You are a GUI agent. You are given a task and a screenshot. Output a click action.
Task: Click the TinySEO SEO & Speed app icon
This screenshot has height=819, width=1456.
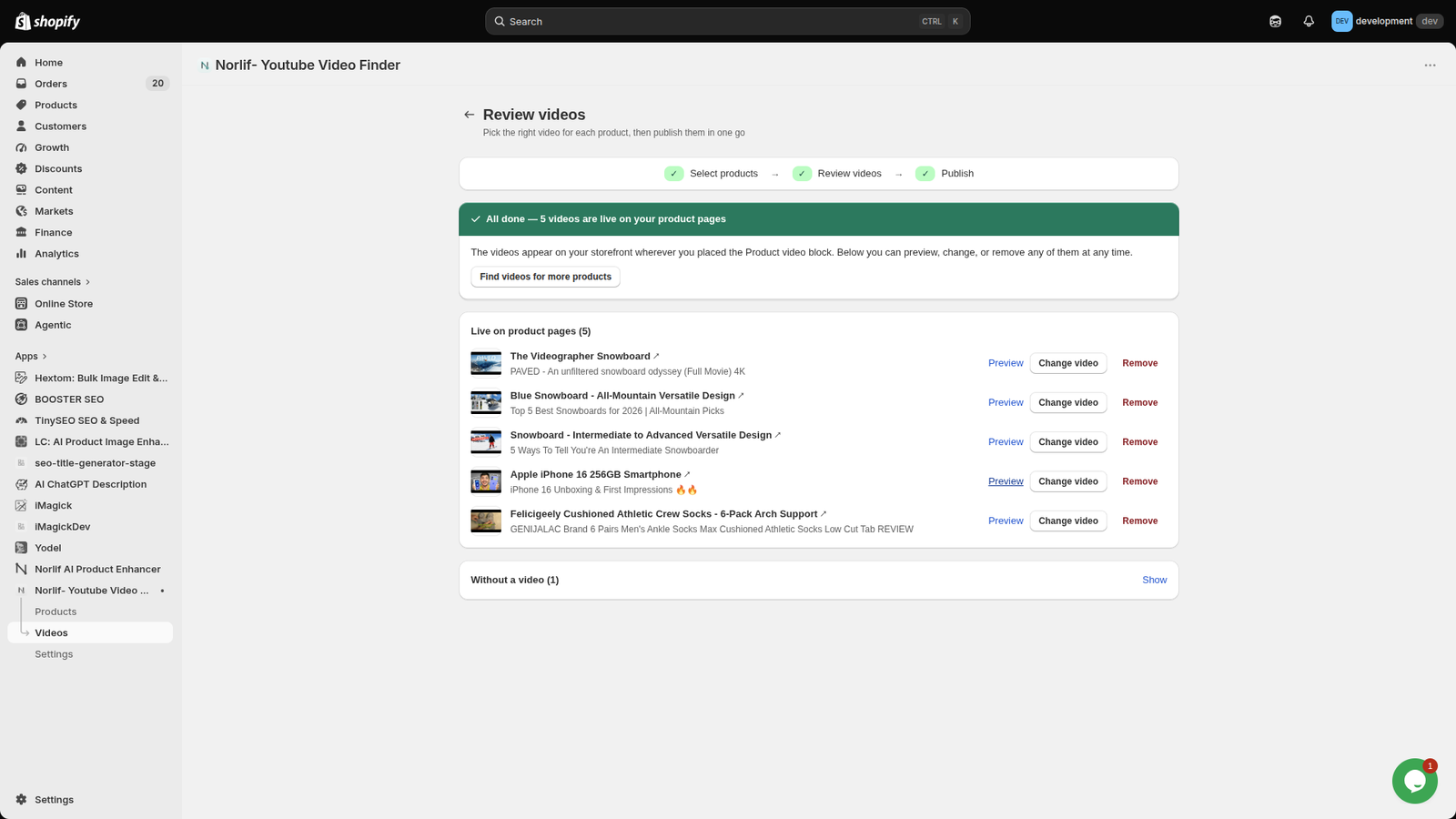click(22, 420)
